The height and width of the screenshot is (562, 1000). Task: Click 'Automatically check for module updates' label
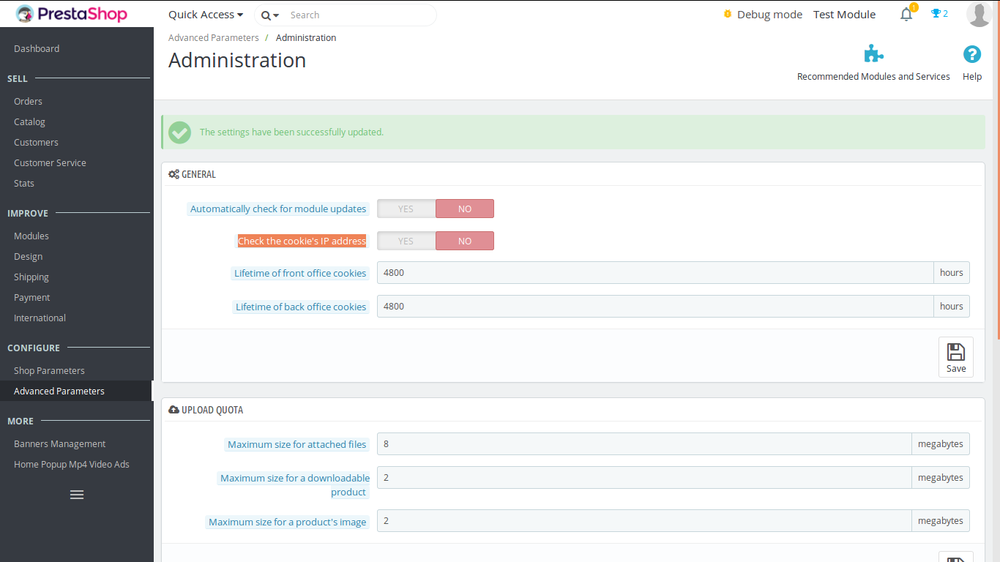click(x=278, y=209)
